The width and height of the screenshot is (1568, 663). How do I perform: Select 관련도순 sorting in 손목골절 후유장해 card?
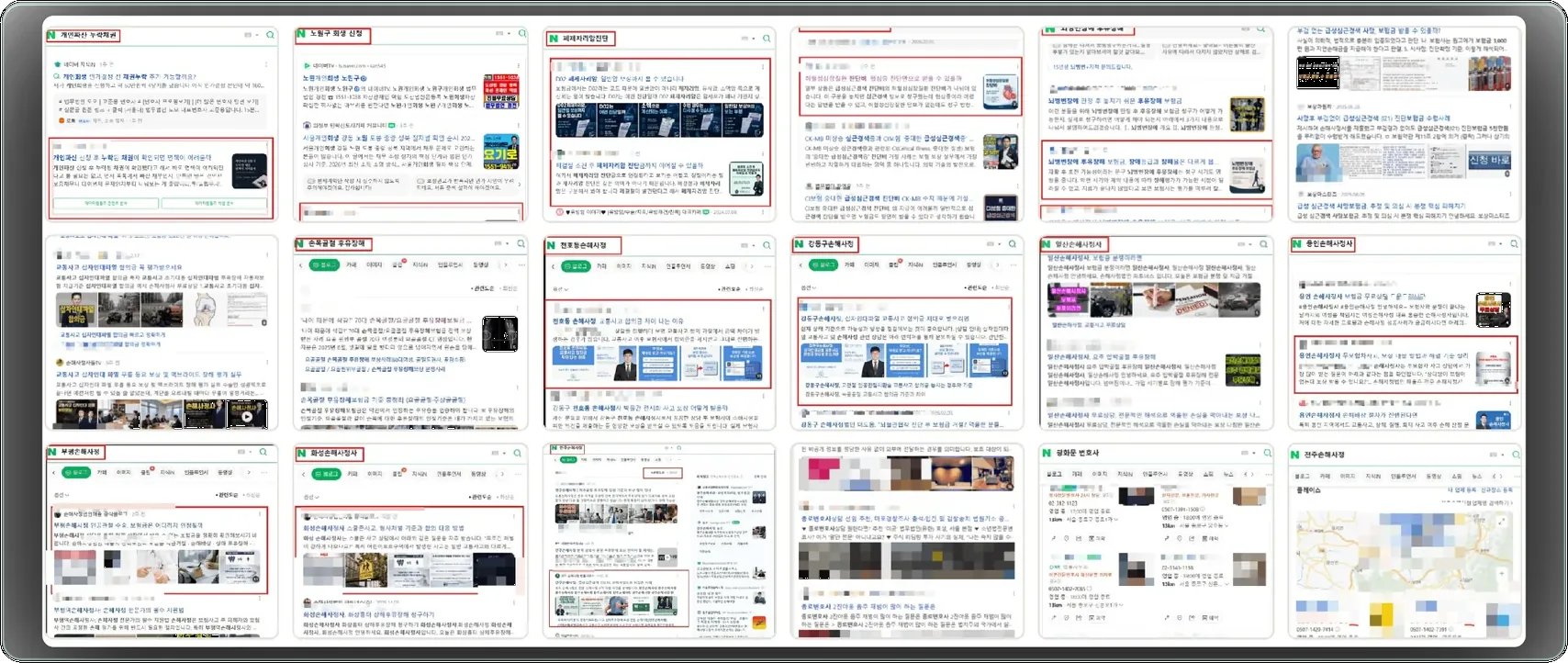click(x=482, y=288)
